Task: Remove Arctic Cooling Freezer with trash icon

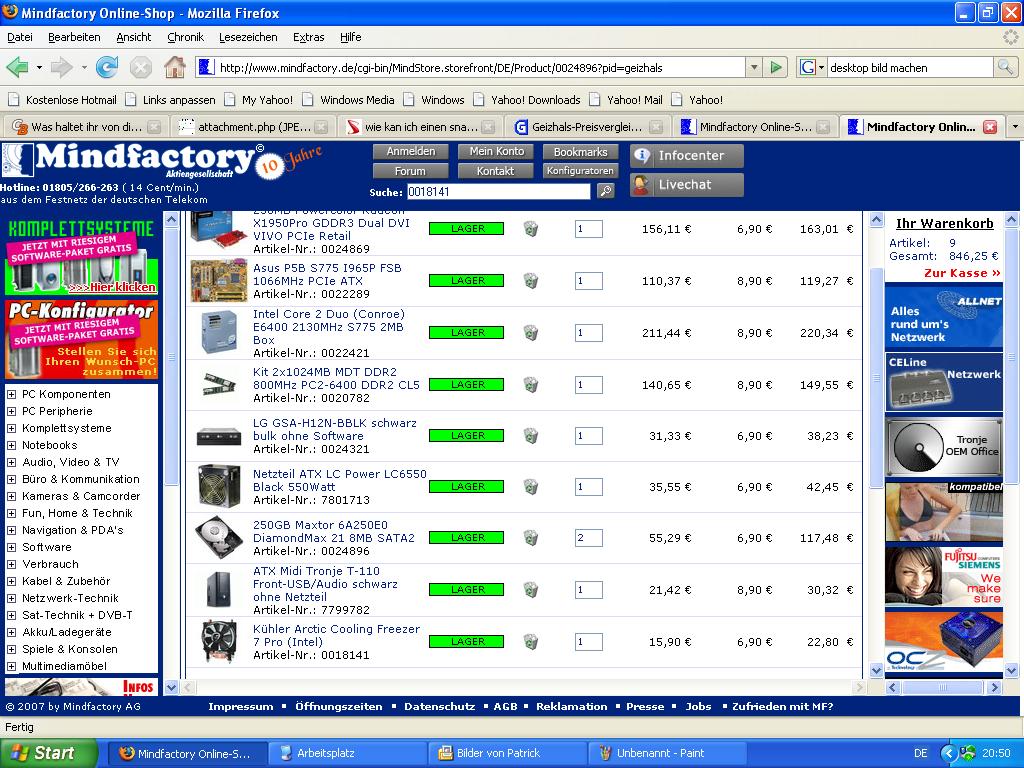Action: click(x=531, y=642)
